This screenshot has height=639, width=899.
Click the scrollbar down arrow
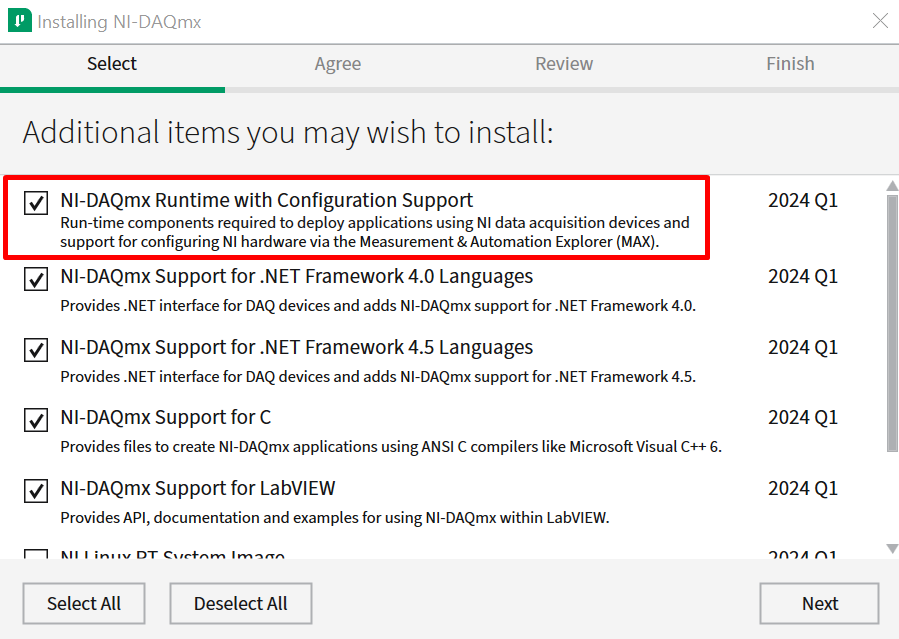(892, 548)
